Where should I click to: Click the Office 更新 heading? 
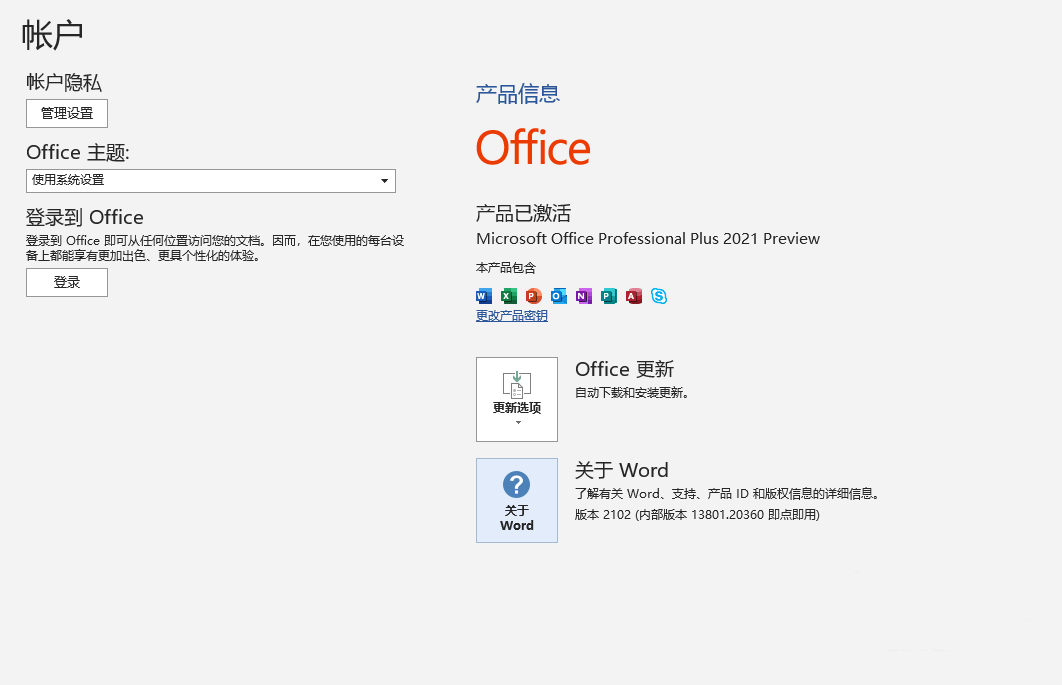tap(624, 369)
